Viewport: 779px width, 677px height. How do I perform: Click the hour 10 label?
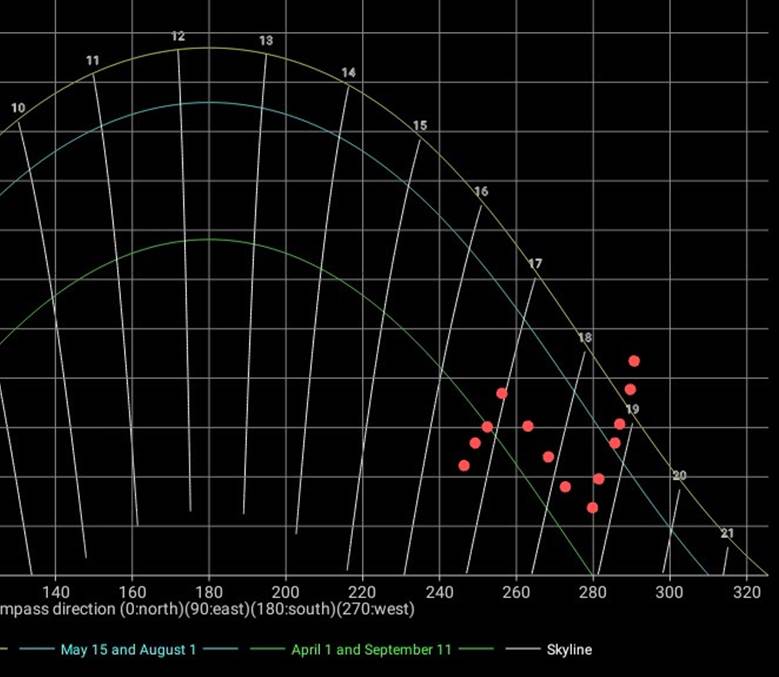[x=18, y=108]
